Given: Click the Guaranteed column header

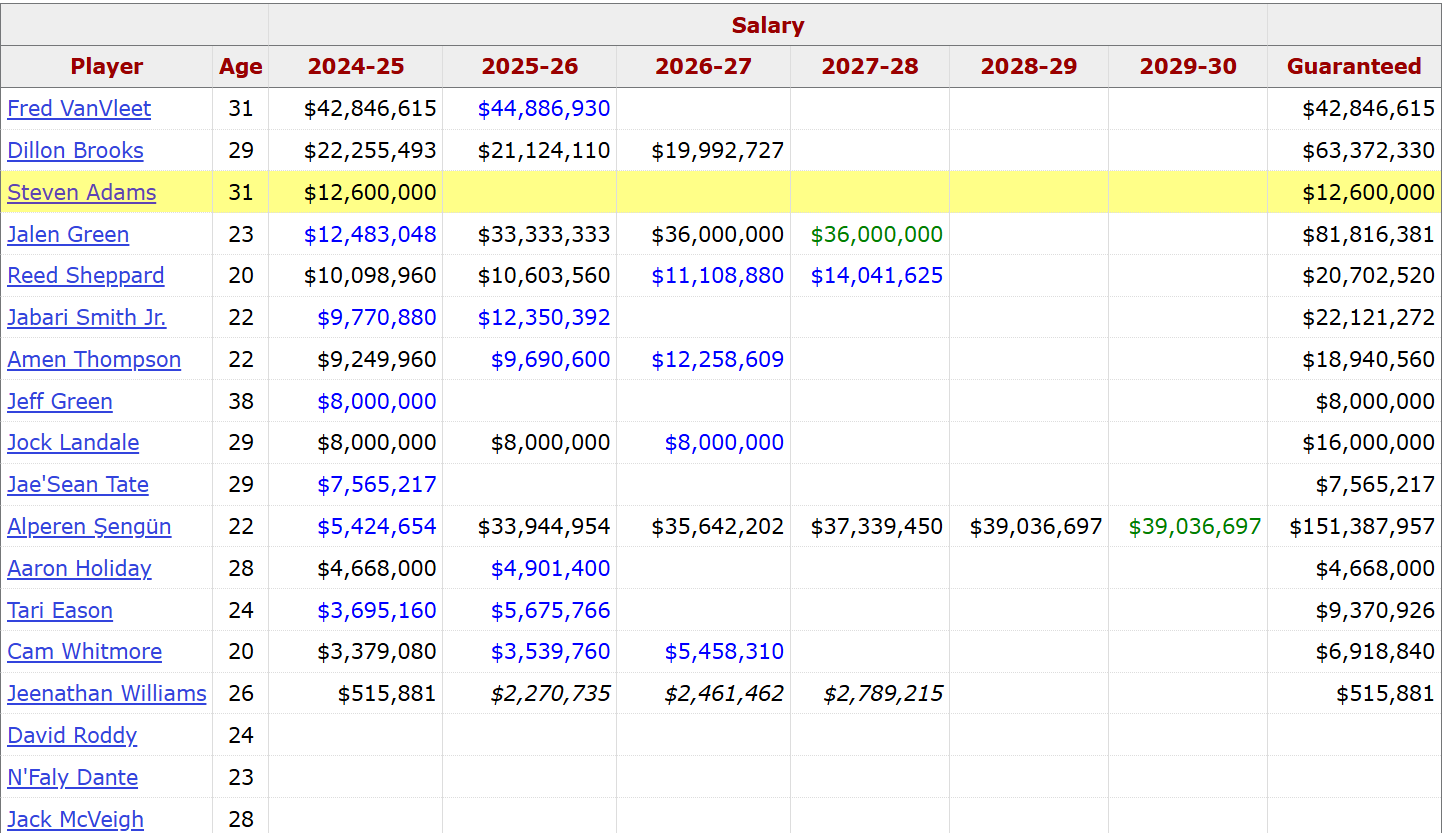Looking at the screenshot, I should [x=1353, y=67].
